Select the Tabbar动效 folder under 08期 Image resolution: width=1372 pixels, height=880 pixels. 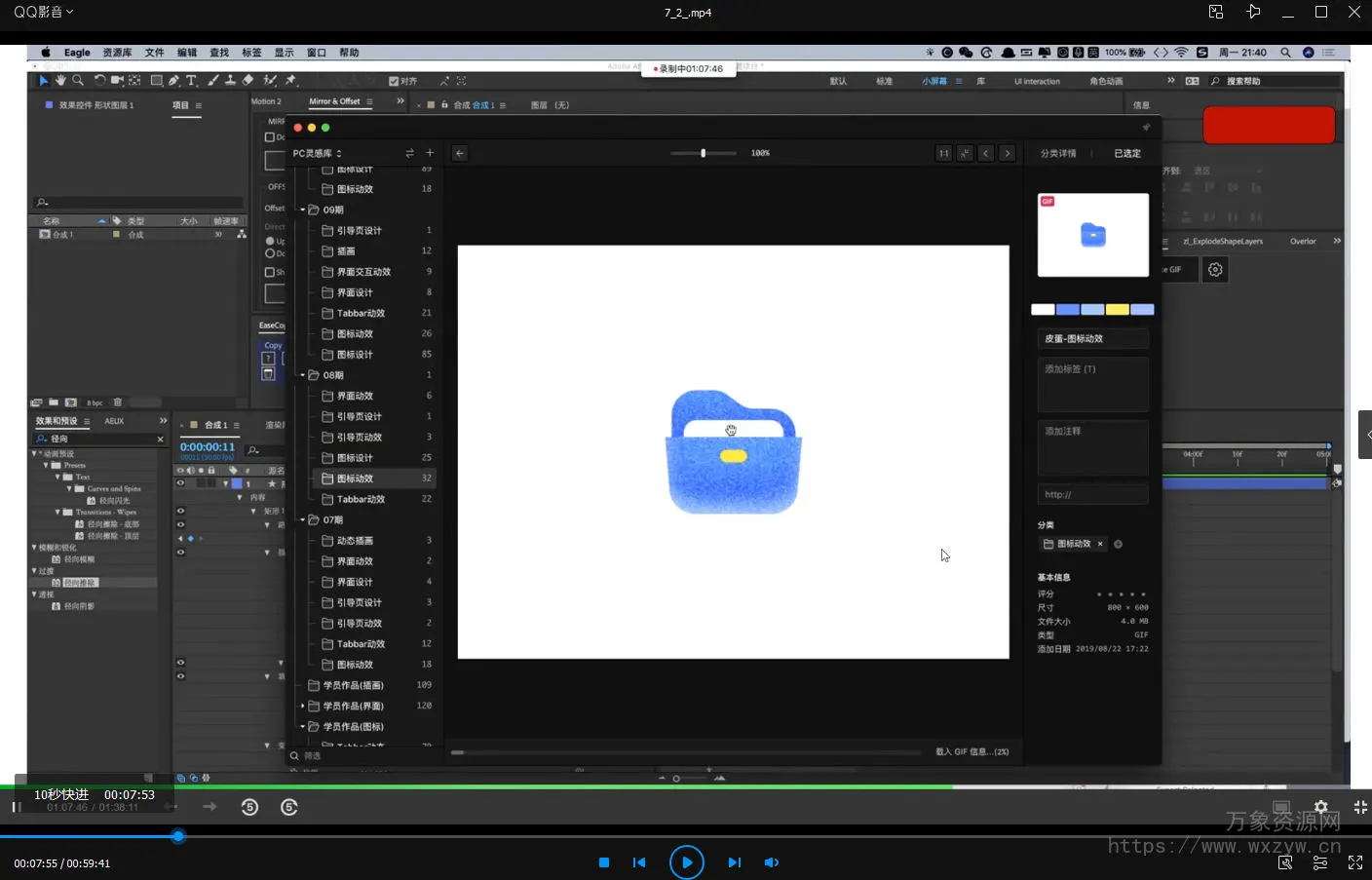(x=361, y=499)
